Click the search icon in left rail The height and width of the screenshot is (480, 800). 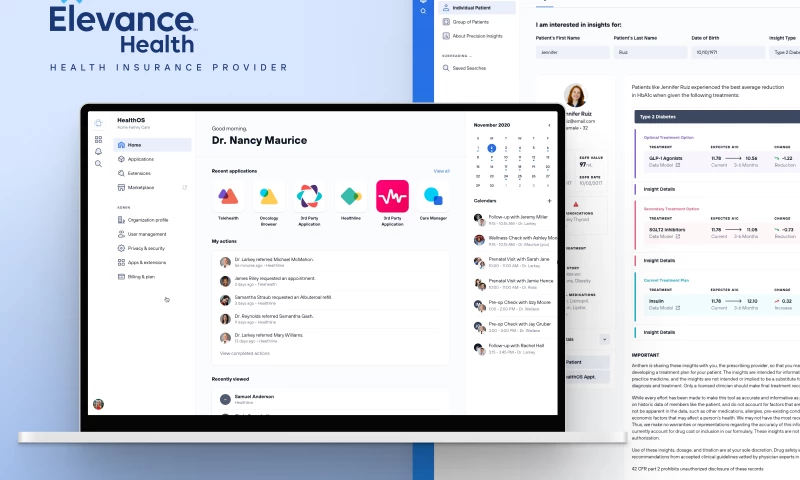pyautogui.click(x=98, y=163)
